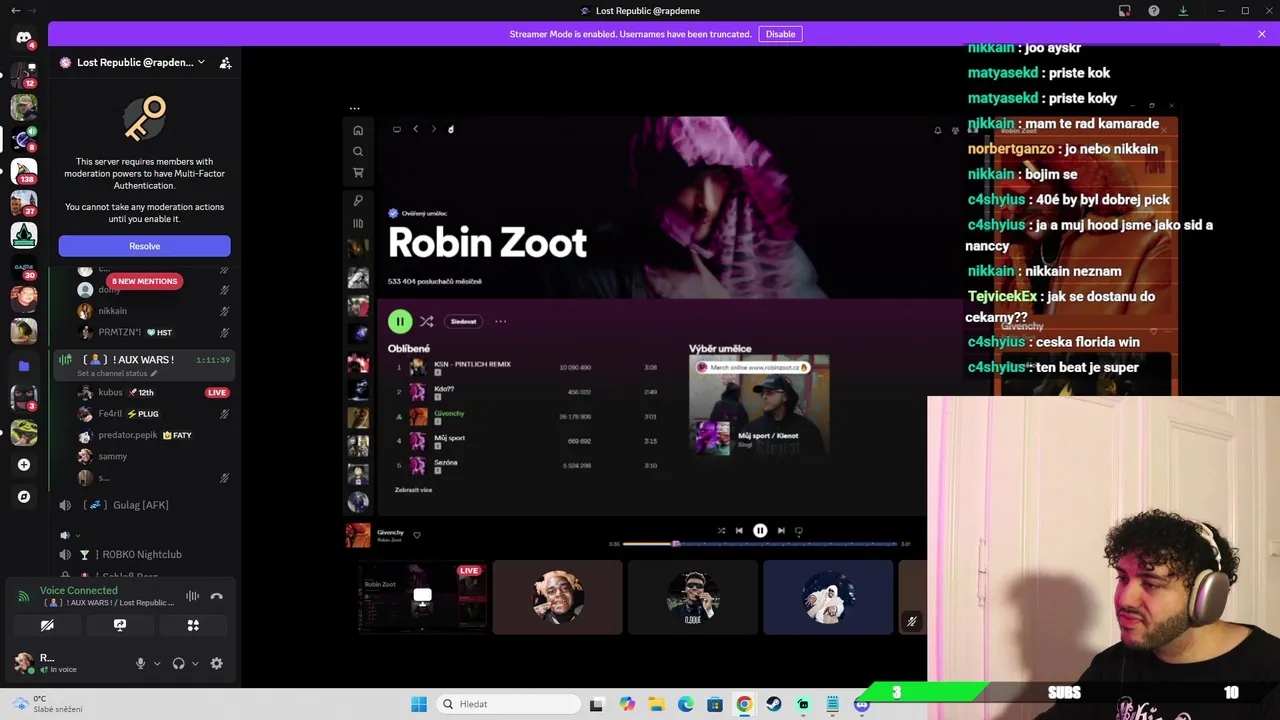This screenshot has height=720, width=1280.
Task: Select user kubus in voice channel
Action: point(154,392)
